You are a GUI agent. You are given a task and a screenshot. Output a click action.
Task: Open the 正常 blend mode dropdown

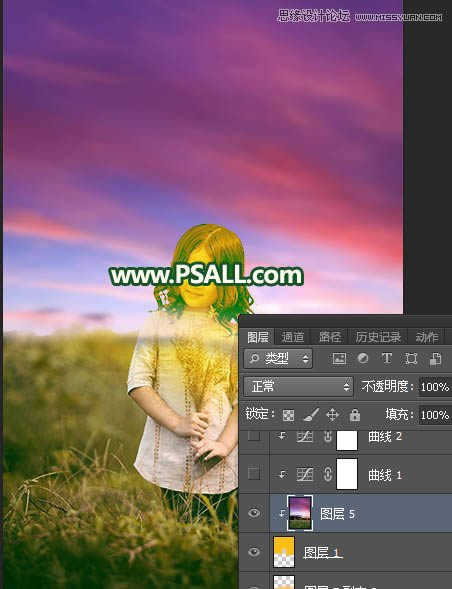pyautogui.click(x=299, y=387)
